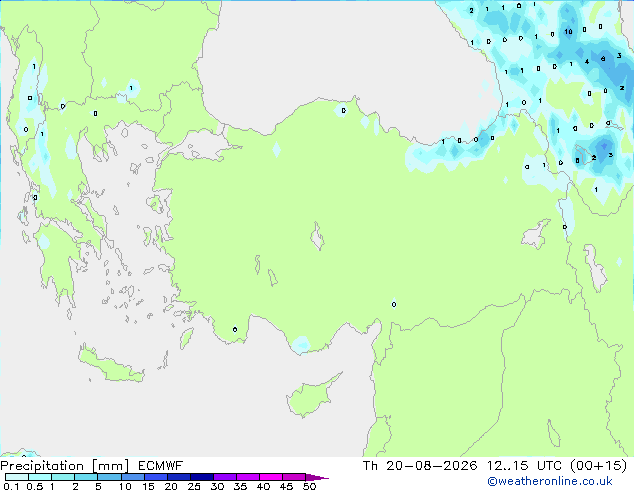Click the 30–35 mm purple swatch
This screenshot has height=490, width=634.
(x=224, y=477)
